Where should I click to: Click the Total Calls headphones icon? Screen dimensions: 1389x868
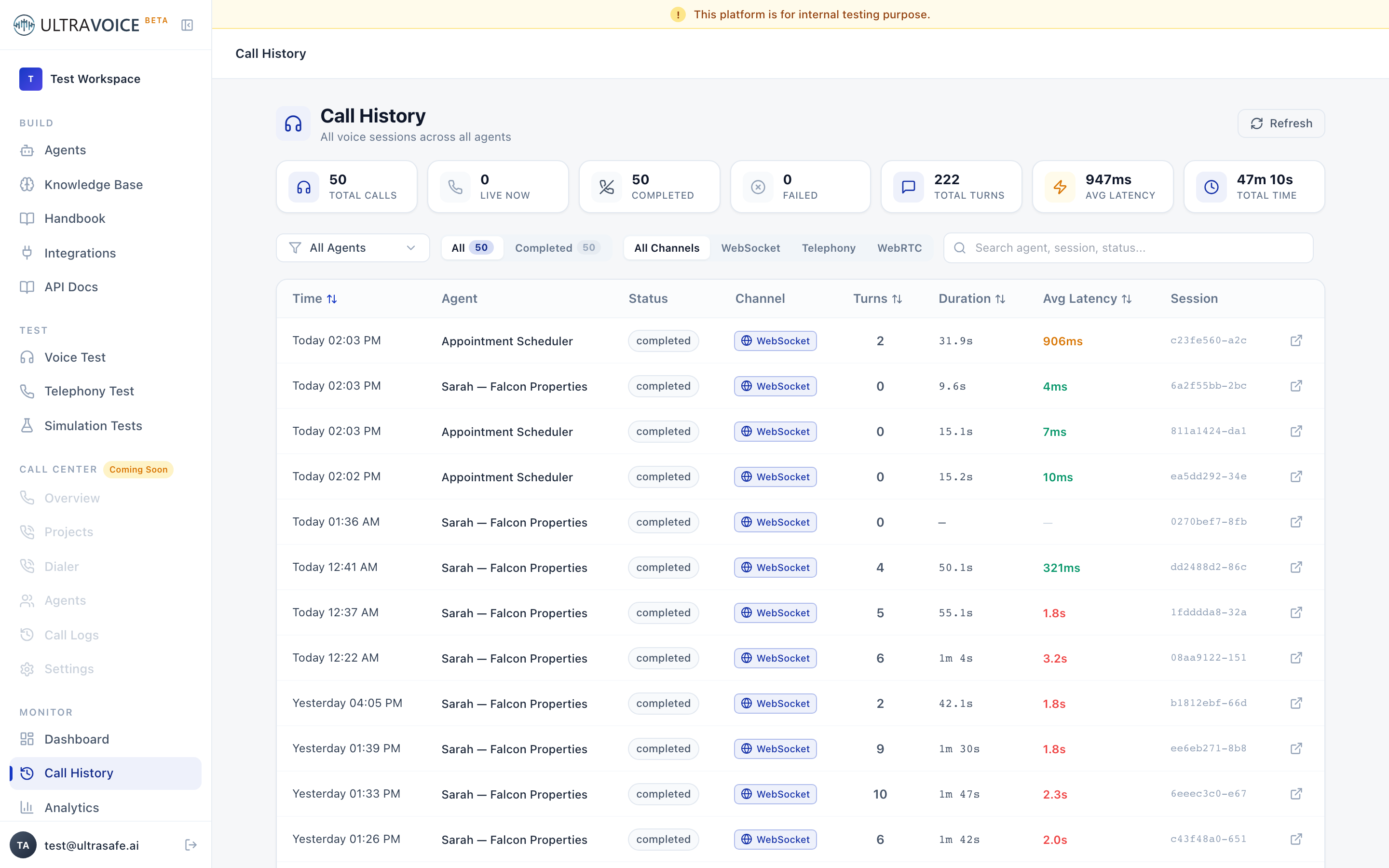point(304,187)
